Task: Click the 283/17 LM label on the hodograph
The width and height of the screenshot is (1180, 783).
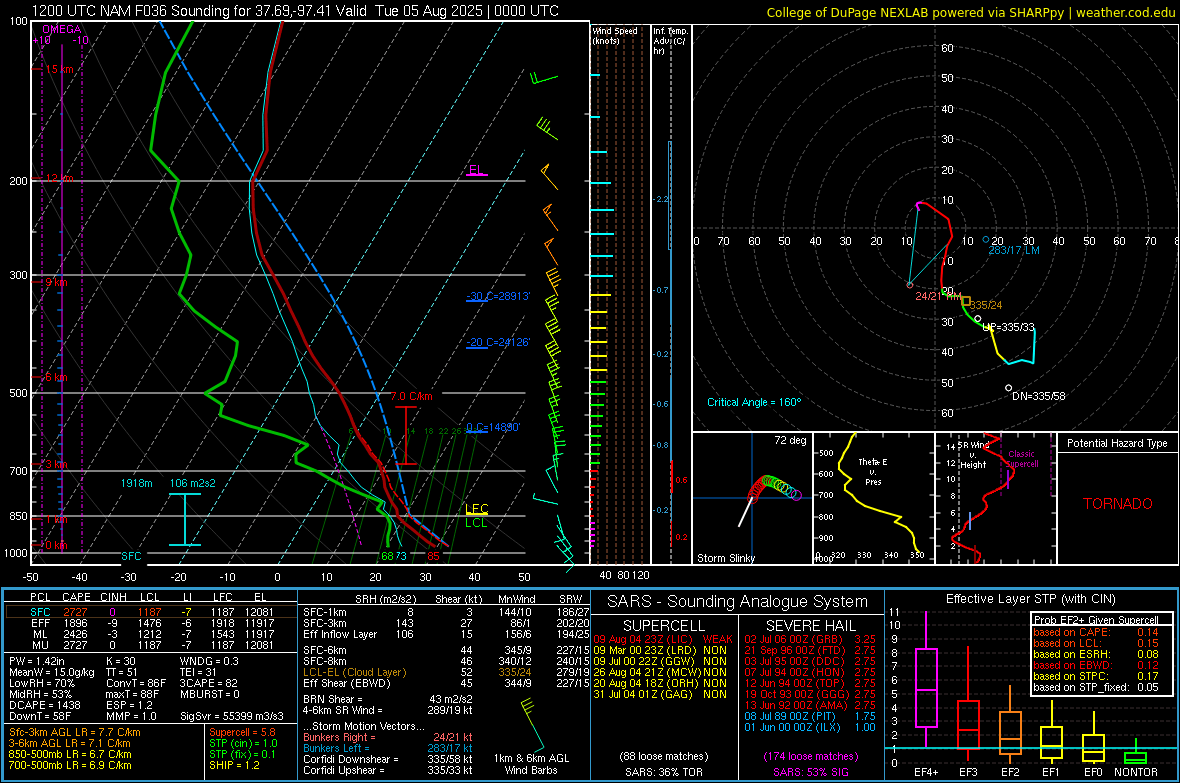Action: click(x=1014, y=250)
